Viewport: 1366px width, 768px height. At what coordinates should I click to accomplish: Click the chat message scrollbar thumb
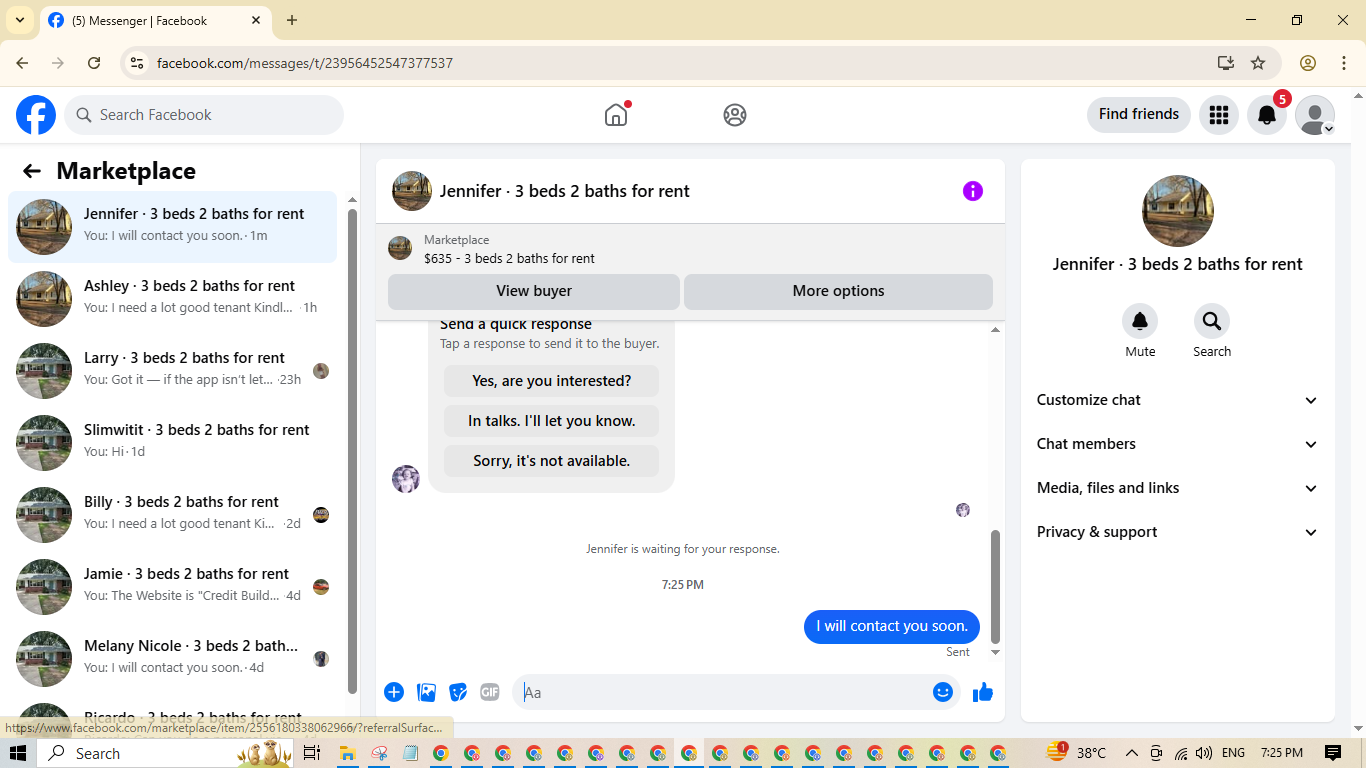pyautogui.click(x=995, y=587)
